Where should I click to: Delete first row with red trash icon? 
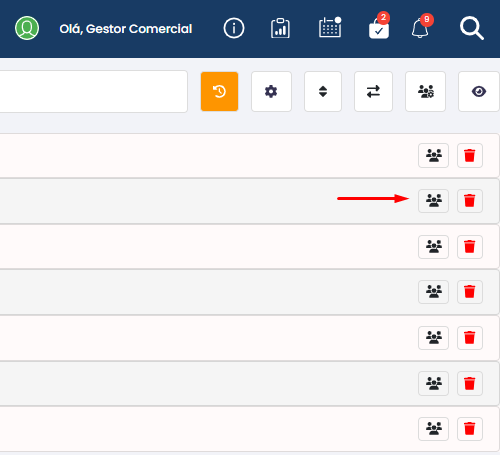pos(470,155)
